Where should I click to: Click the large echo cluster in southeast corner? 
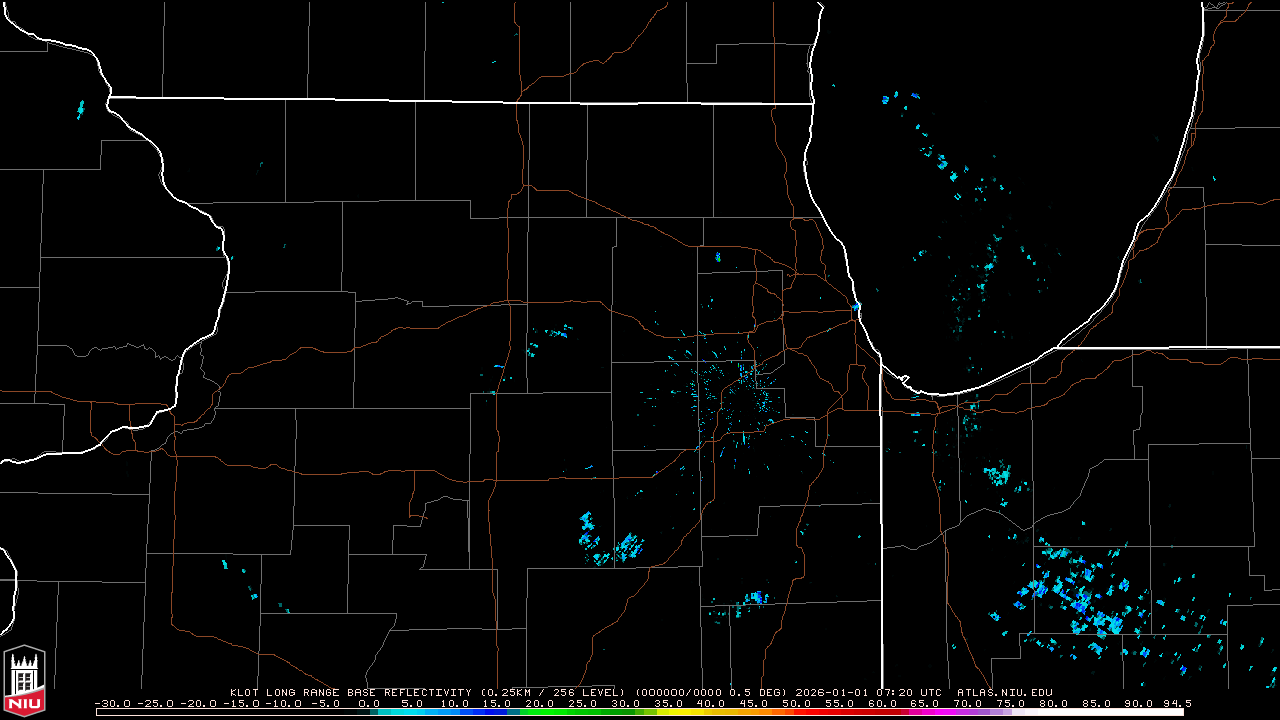[1085, 600]
